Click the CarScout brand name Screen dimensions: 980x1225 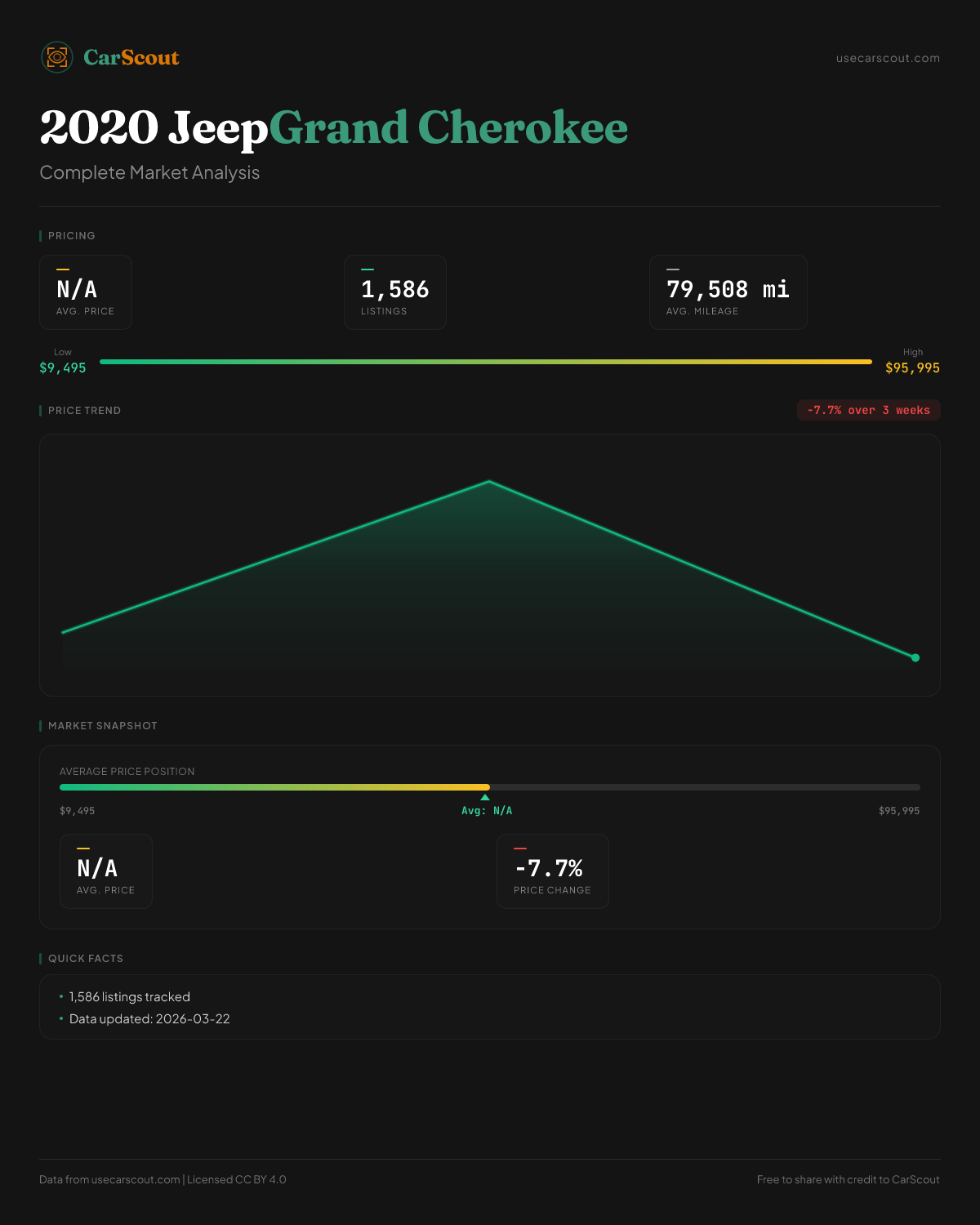[131, 57]
